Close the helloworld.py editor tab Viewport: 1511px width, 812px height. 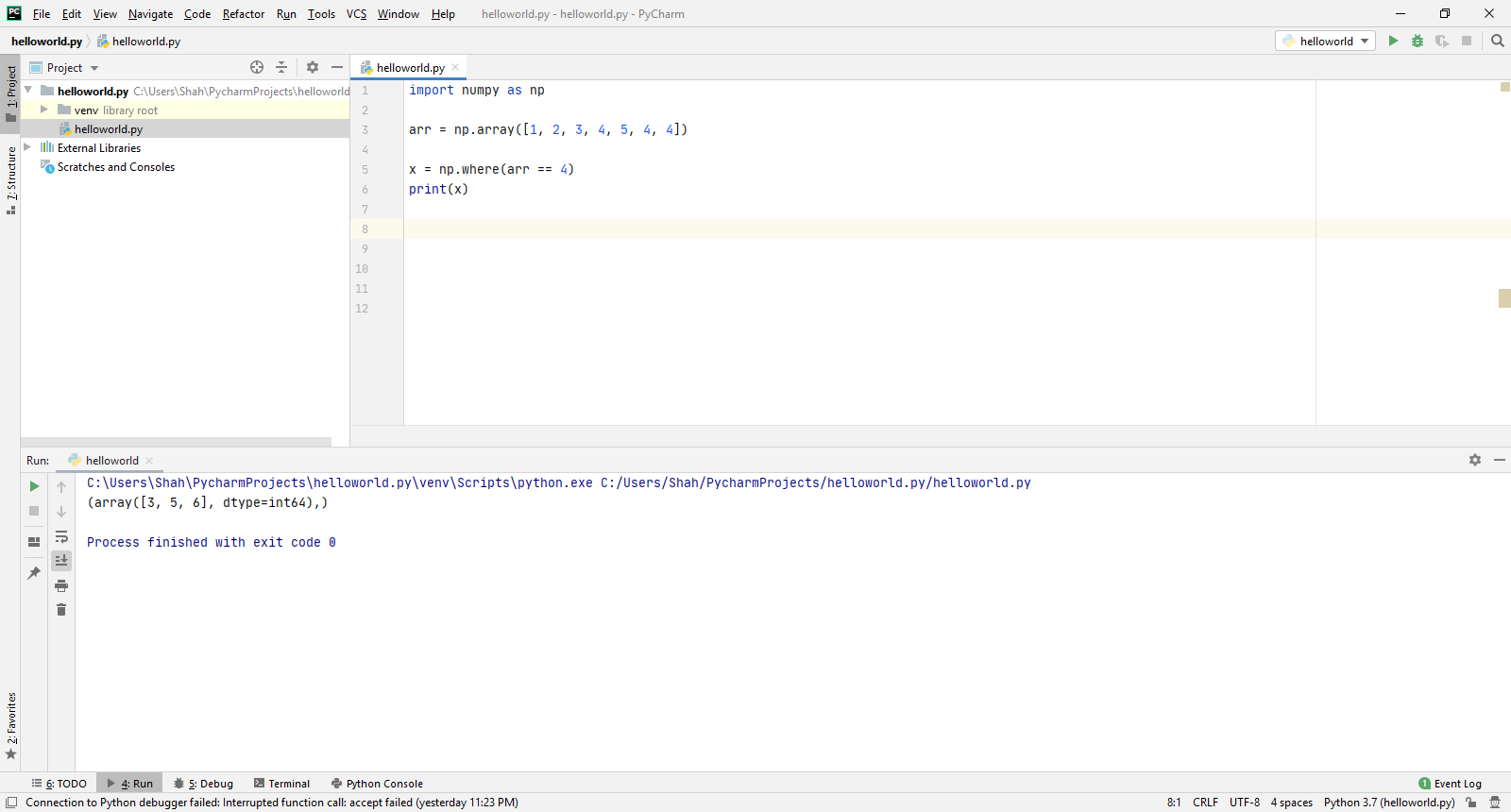[455, 67]
